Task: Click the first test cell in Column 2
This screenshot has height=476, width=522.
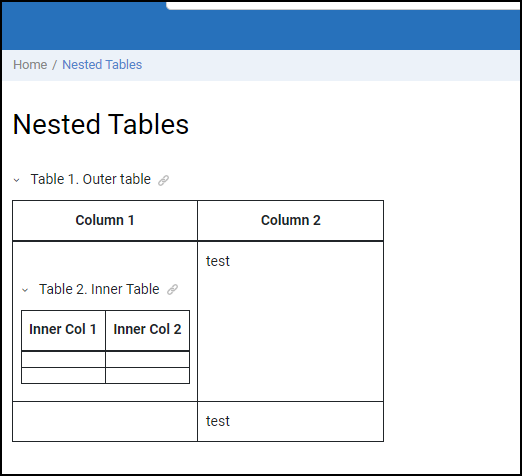Action: click(291, 321)
